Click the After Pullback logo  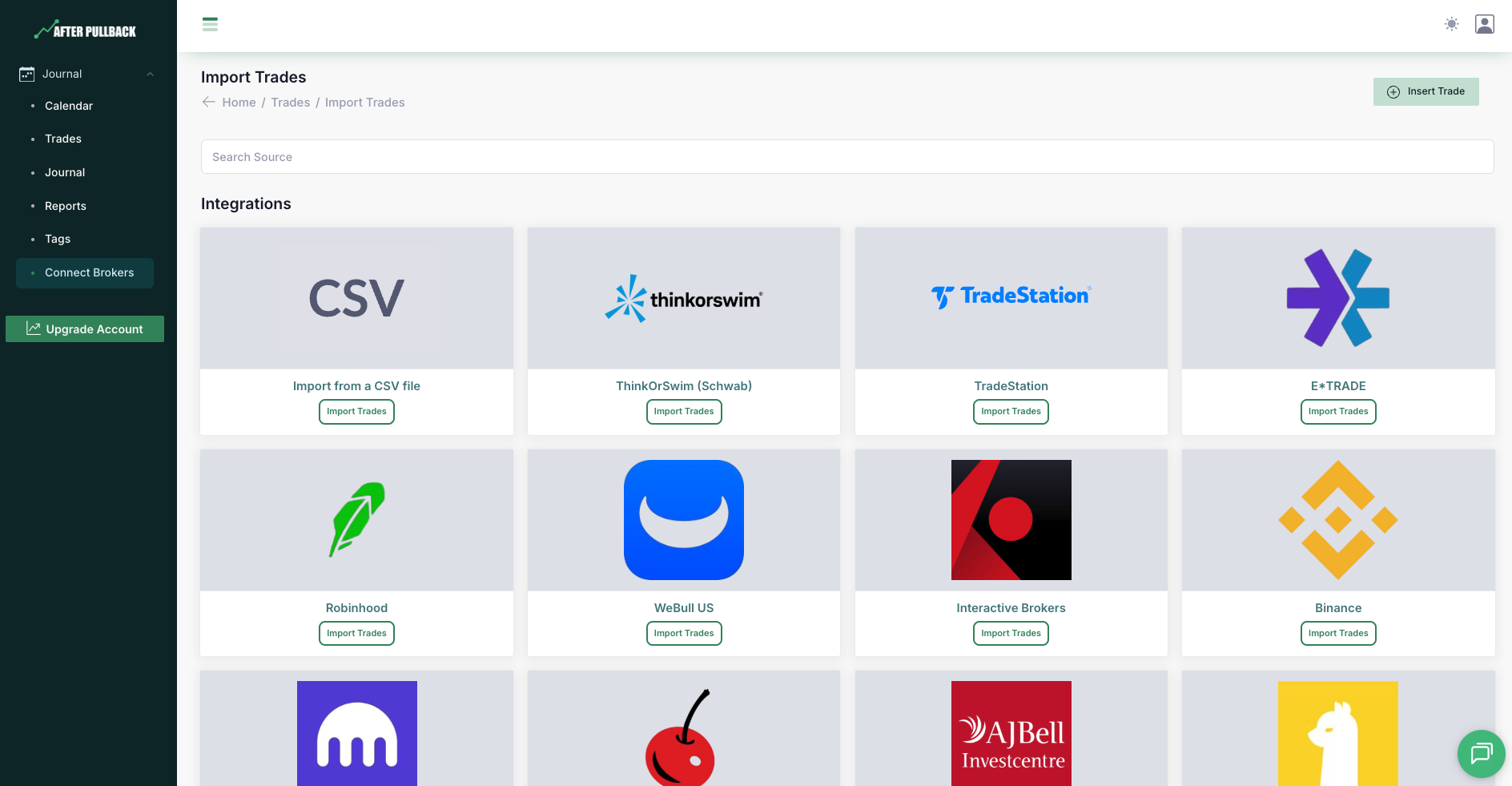pyautogui.click(x=85, y=30)
